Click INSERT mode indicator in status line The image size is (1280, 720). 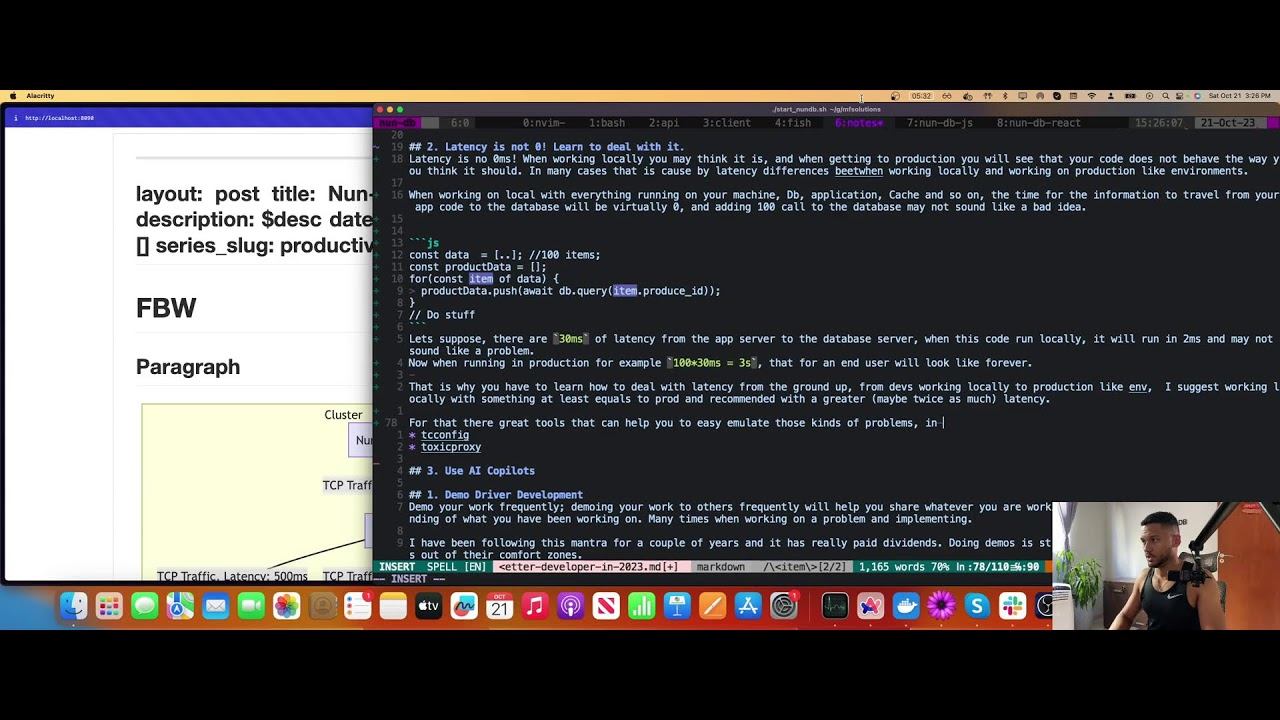(397, 567)
